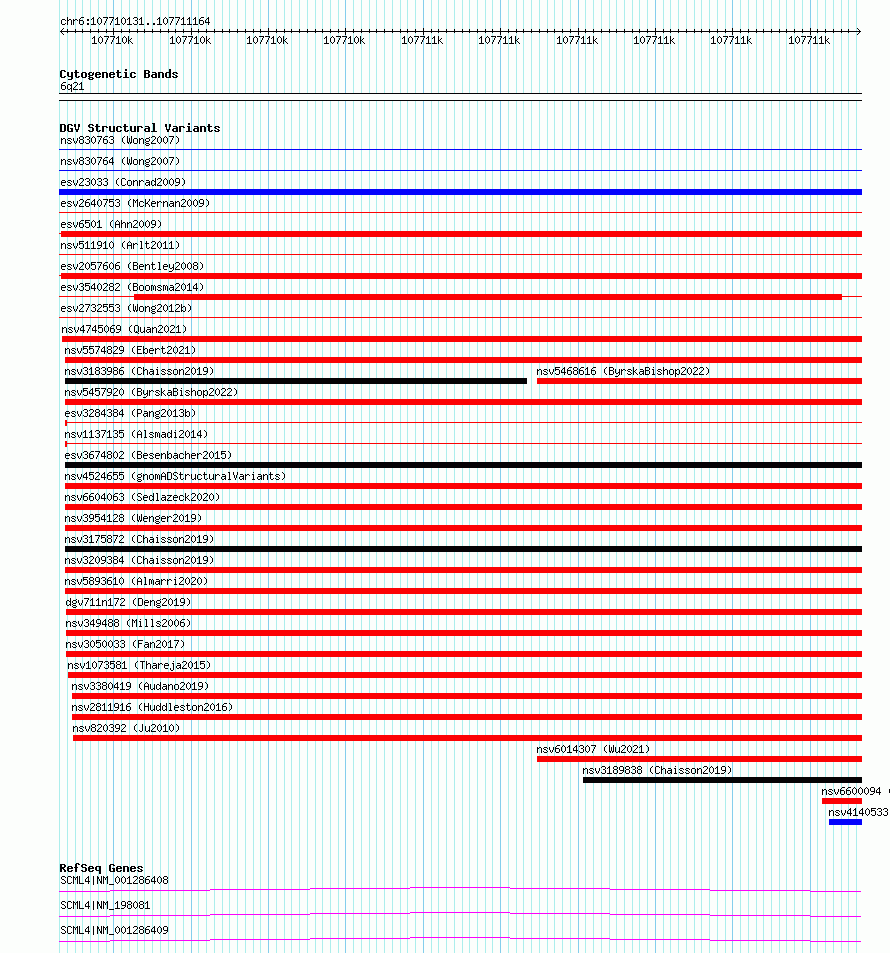Click the ruler's right arrow end
The height and width of the screenshot is (953, 890).
[x=858, y=31]
